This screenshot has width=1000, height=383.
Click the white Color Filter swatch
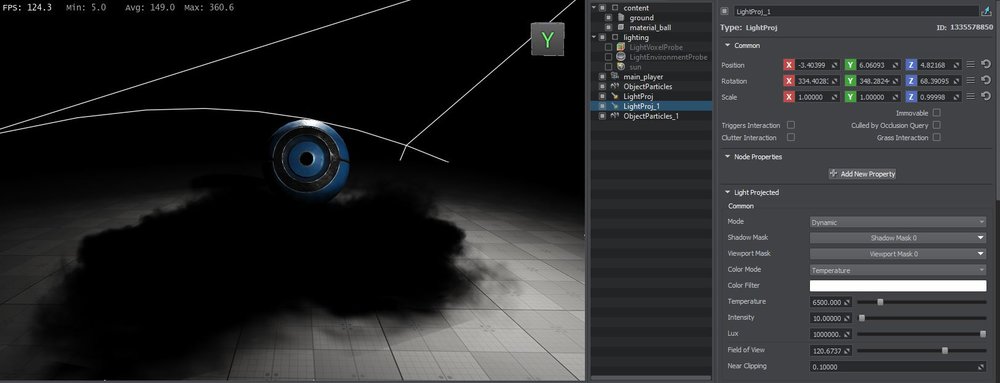click(898, 285)
